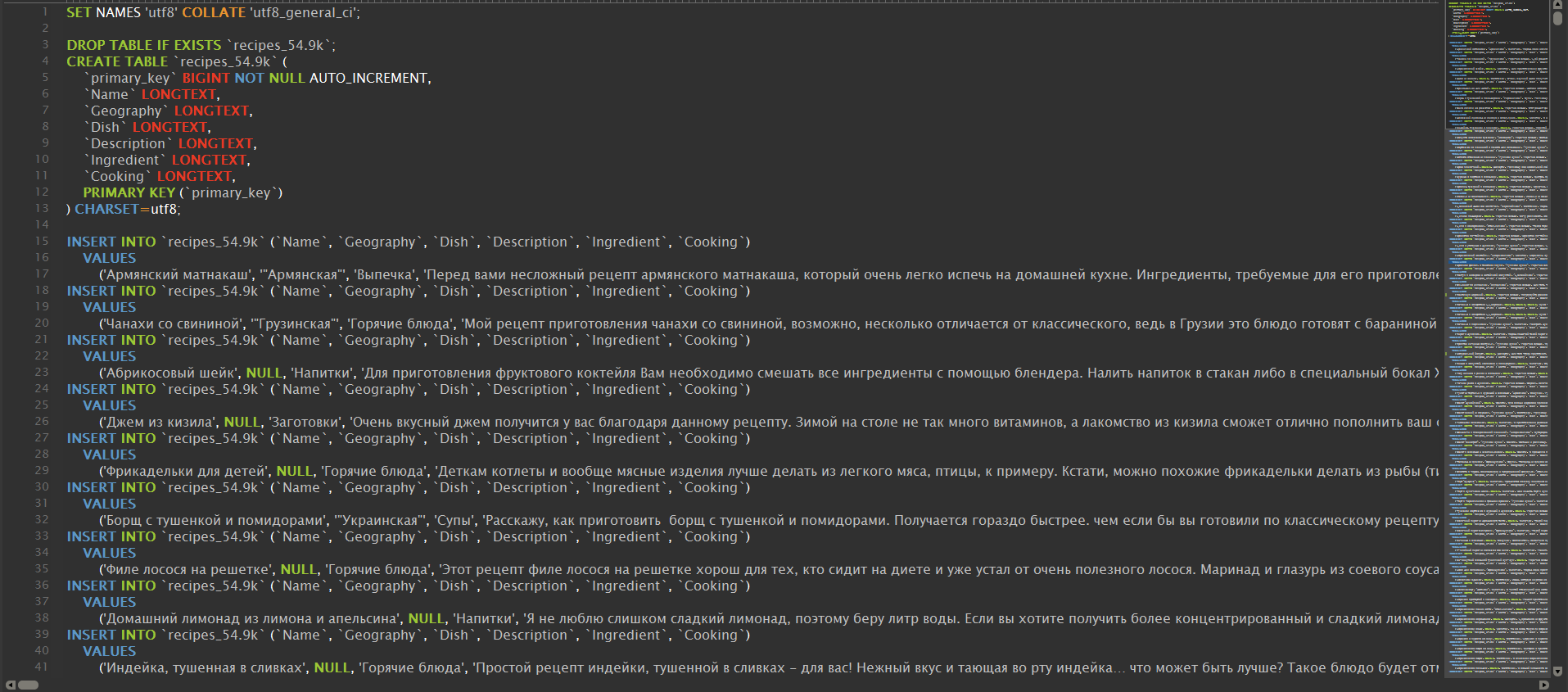The width and height of the screenshot is (1568, 692).
Task: Click 'INSERT INTO' on line 15
Action: point(111,242)
